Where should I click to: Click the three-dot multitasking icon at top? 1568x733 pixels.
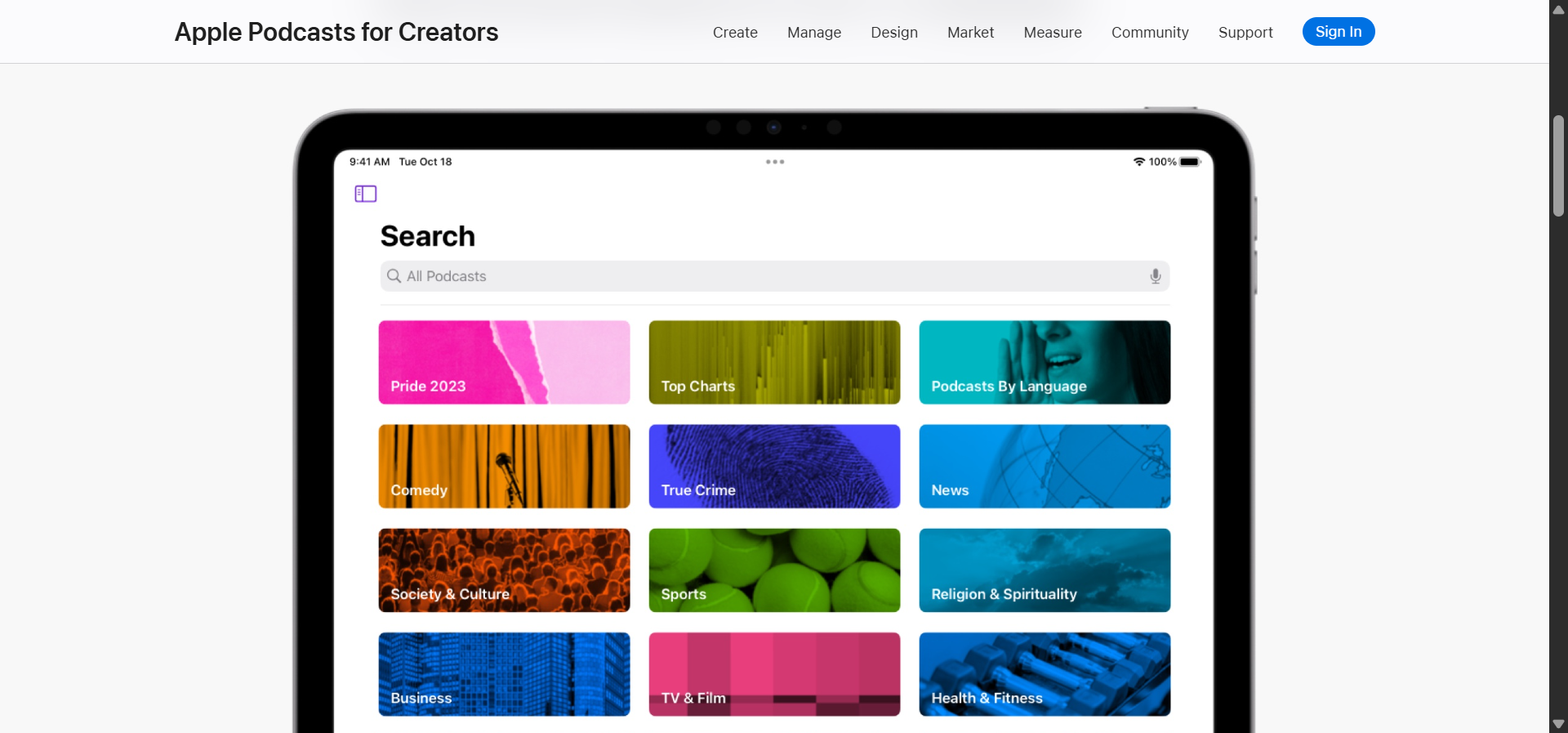775,162
